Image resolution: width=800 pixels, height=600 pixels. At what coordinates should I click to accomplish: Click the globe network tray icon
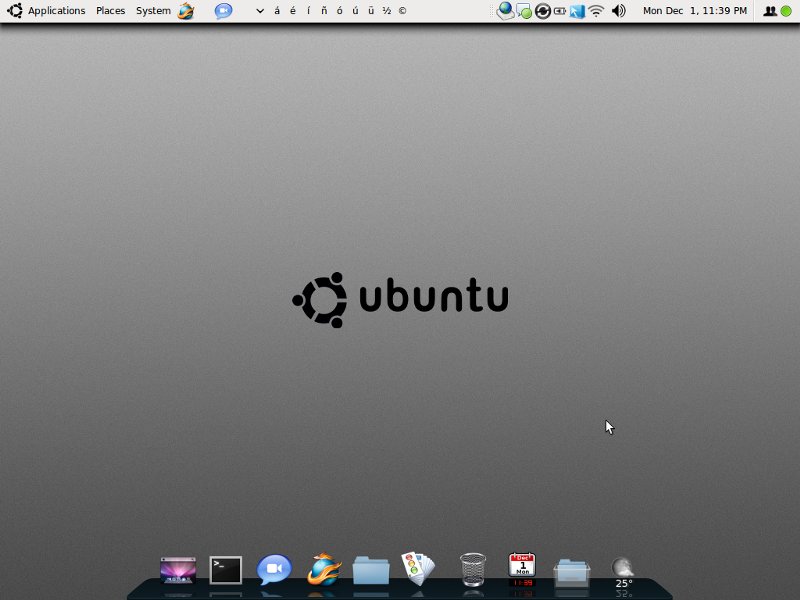(x=505, y=11)
